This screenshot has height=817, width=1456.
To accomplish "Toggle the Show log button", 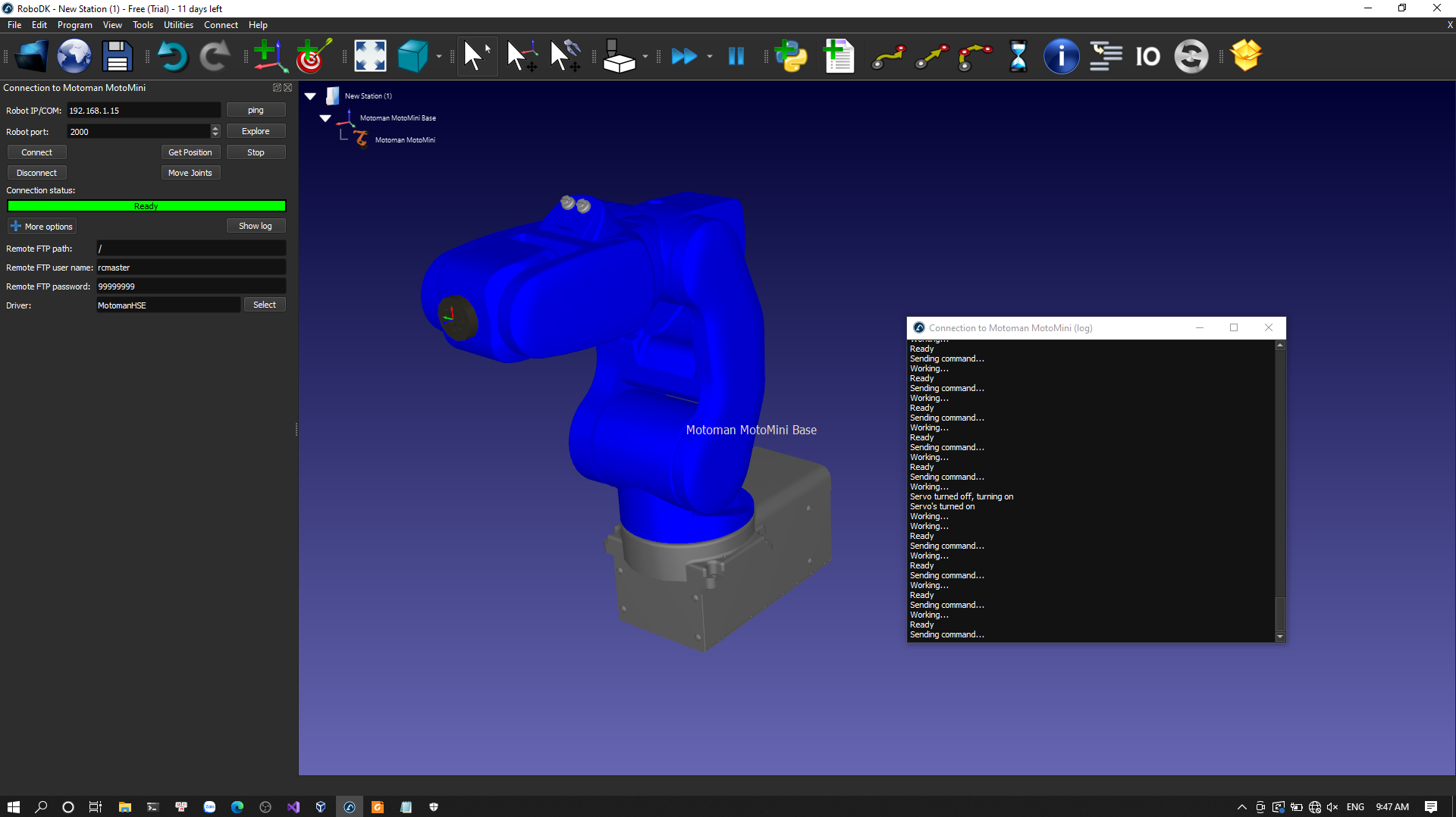I will pyautogui.click(x=255, y=226).
